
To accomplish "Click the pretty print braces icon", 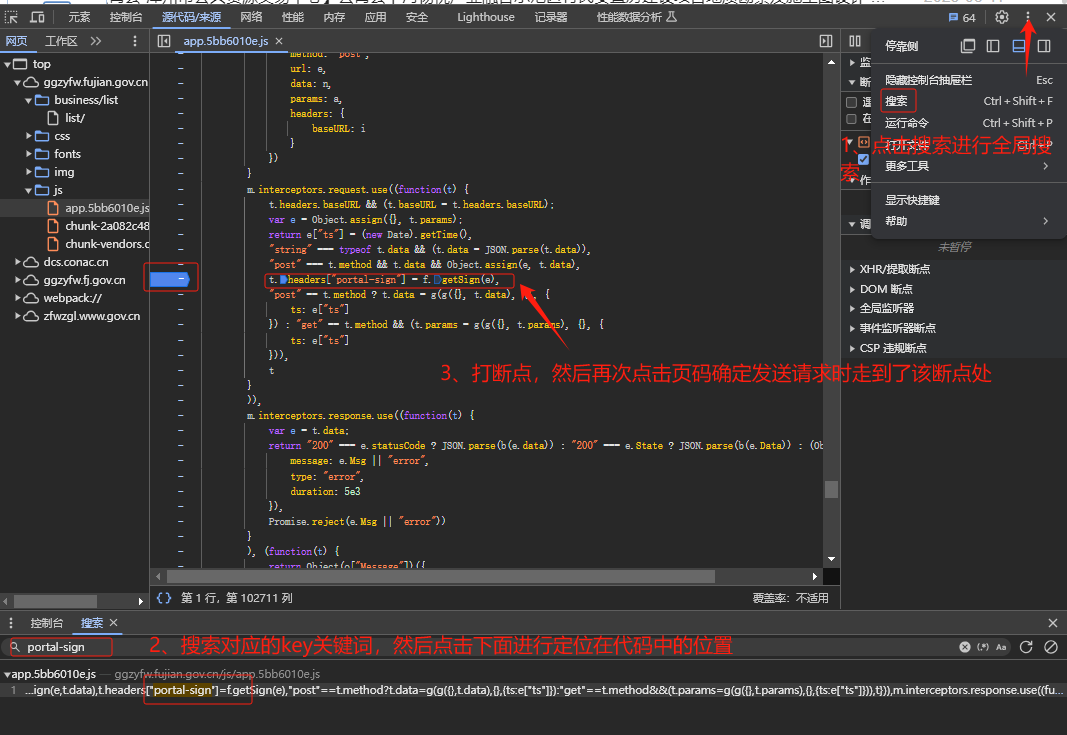I will [x=164, y=598].
